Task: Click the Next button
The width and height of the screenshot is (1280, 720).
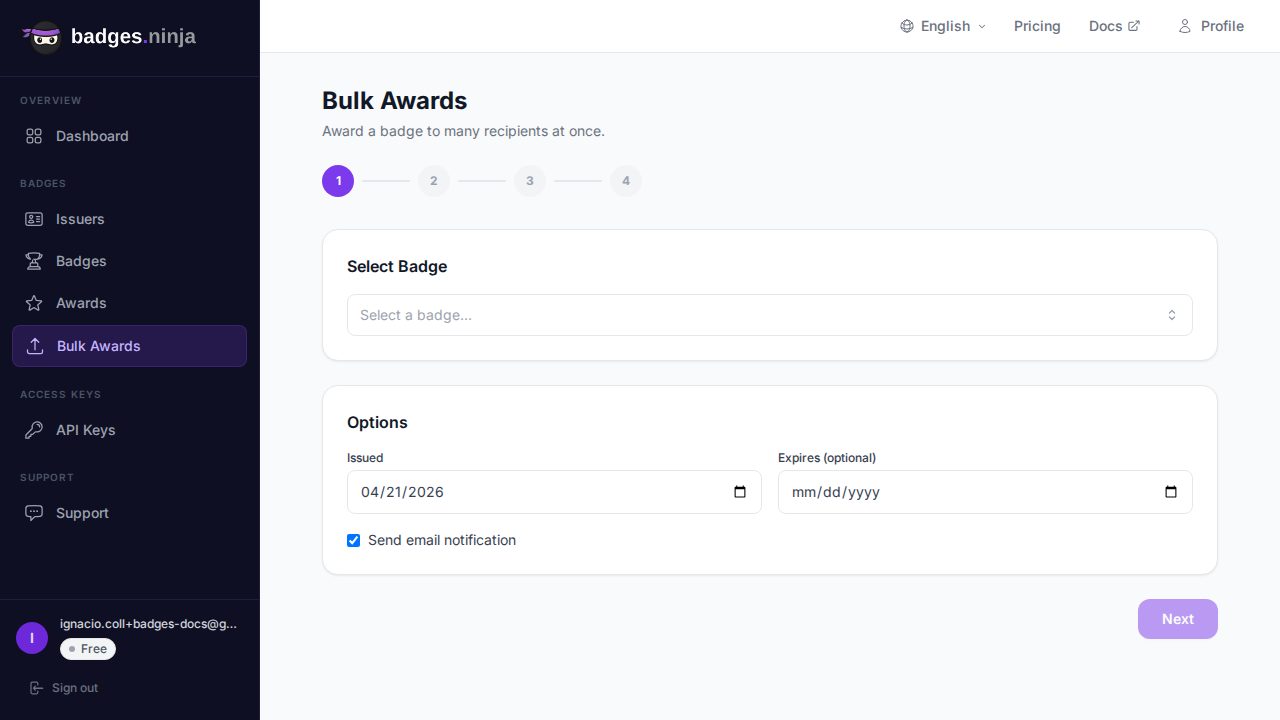Action: coord(1177,619)
